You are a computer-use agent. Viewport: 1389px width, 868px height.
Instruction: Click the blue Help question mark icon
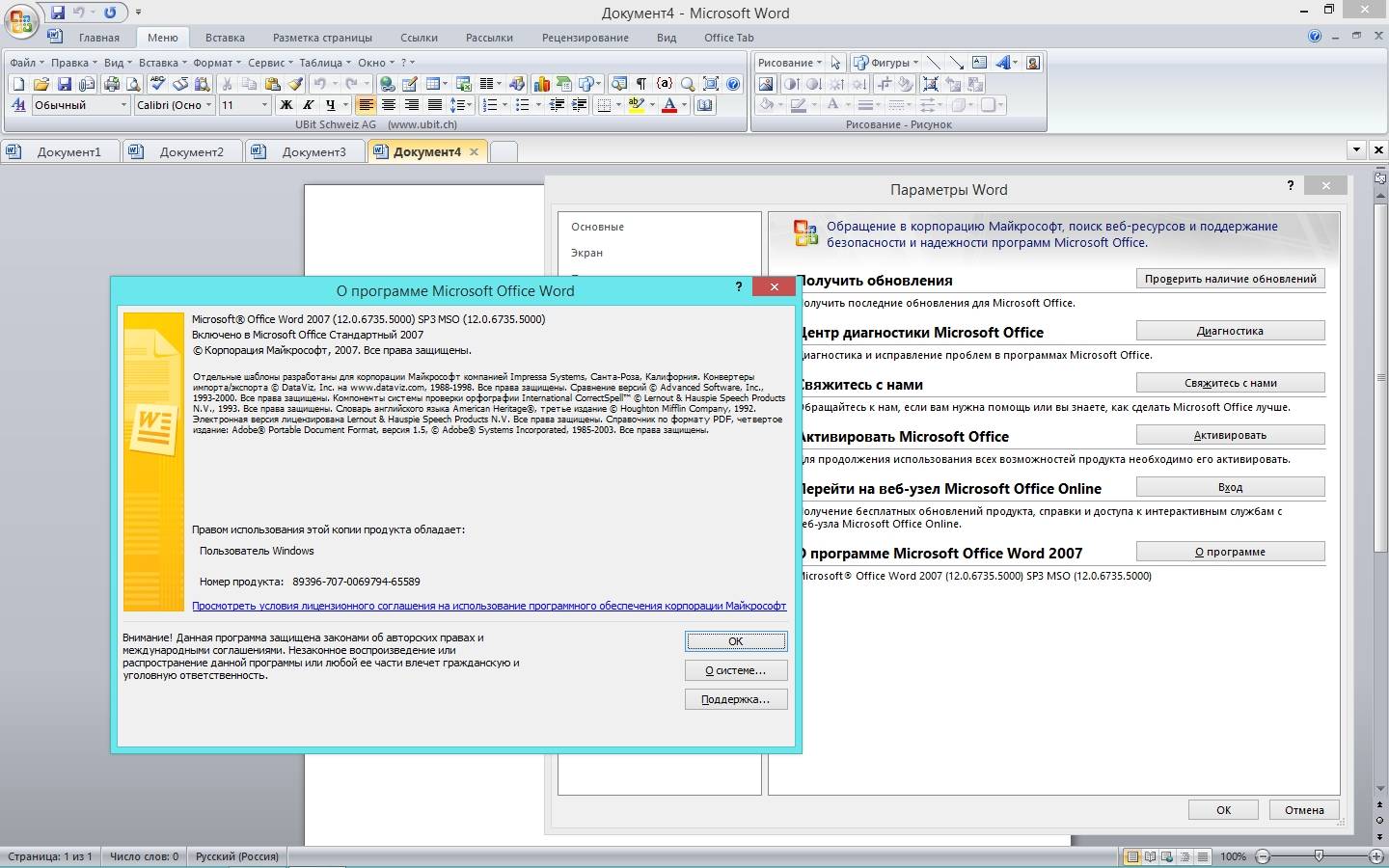pyautogui.click(x=733, y=84)
